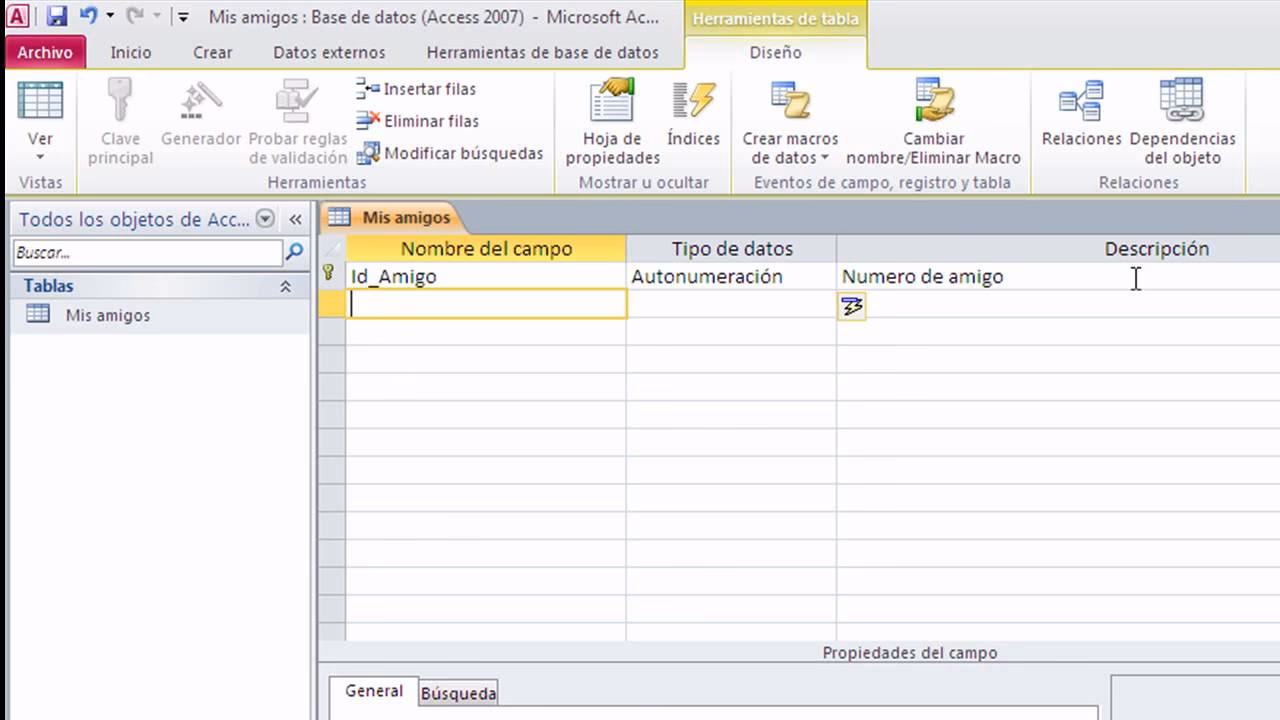Collapse the navigation pane with double chevron

pyautogui.click(x=295, y=219)
